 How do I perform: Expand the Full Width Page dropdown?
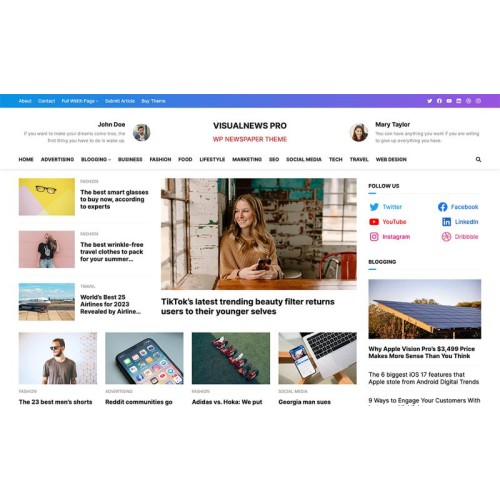coord(80,101)
